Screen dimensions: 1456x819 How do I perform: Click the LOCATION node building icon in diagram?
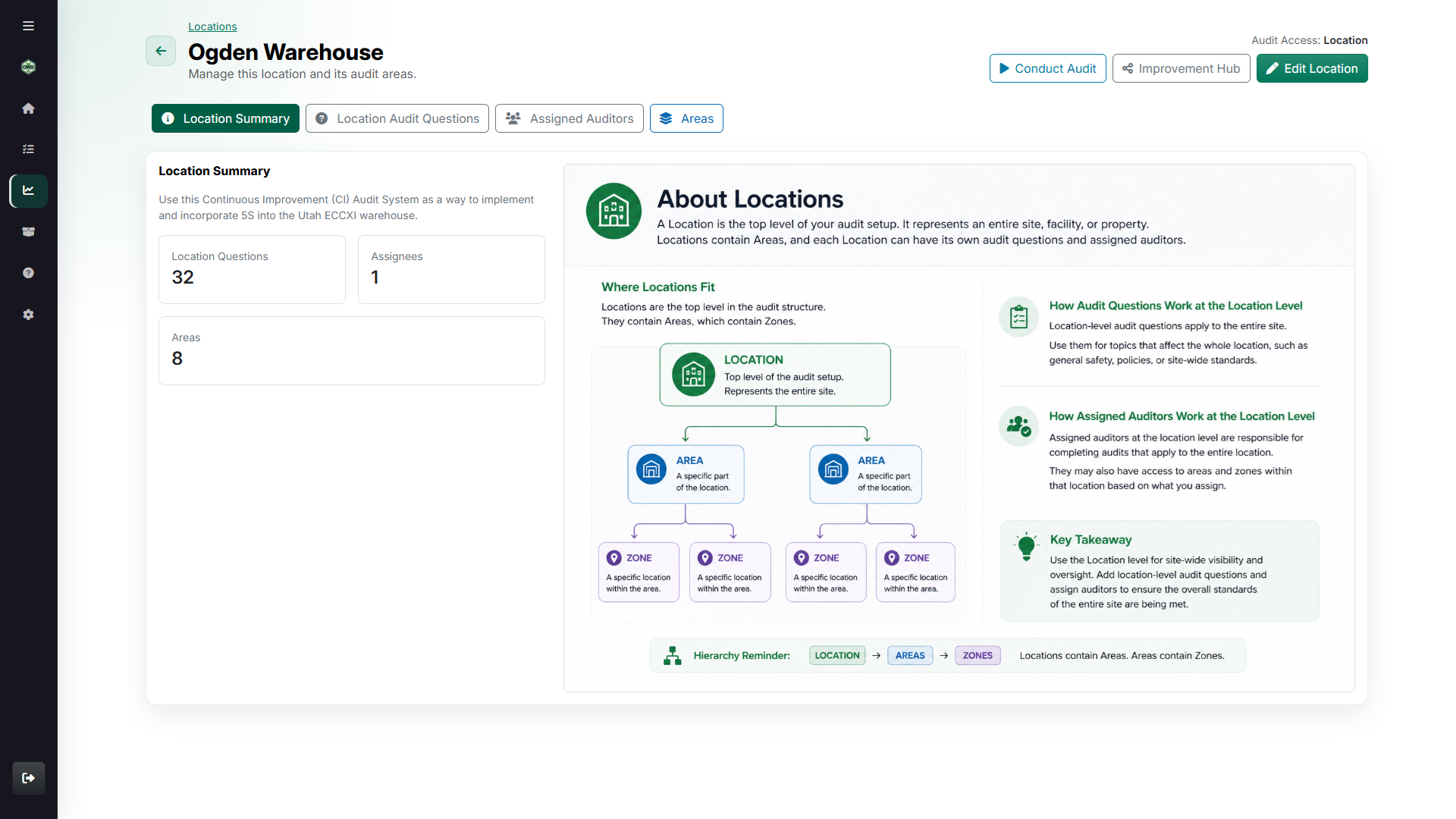click(693, 375)
